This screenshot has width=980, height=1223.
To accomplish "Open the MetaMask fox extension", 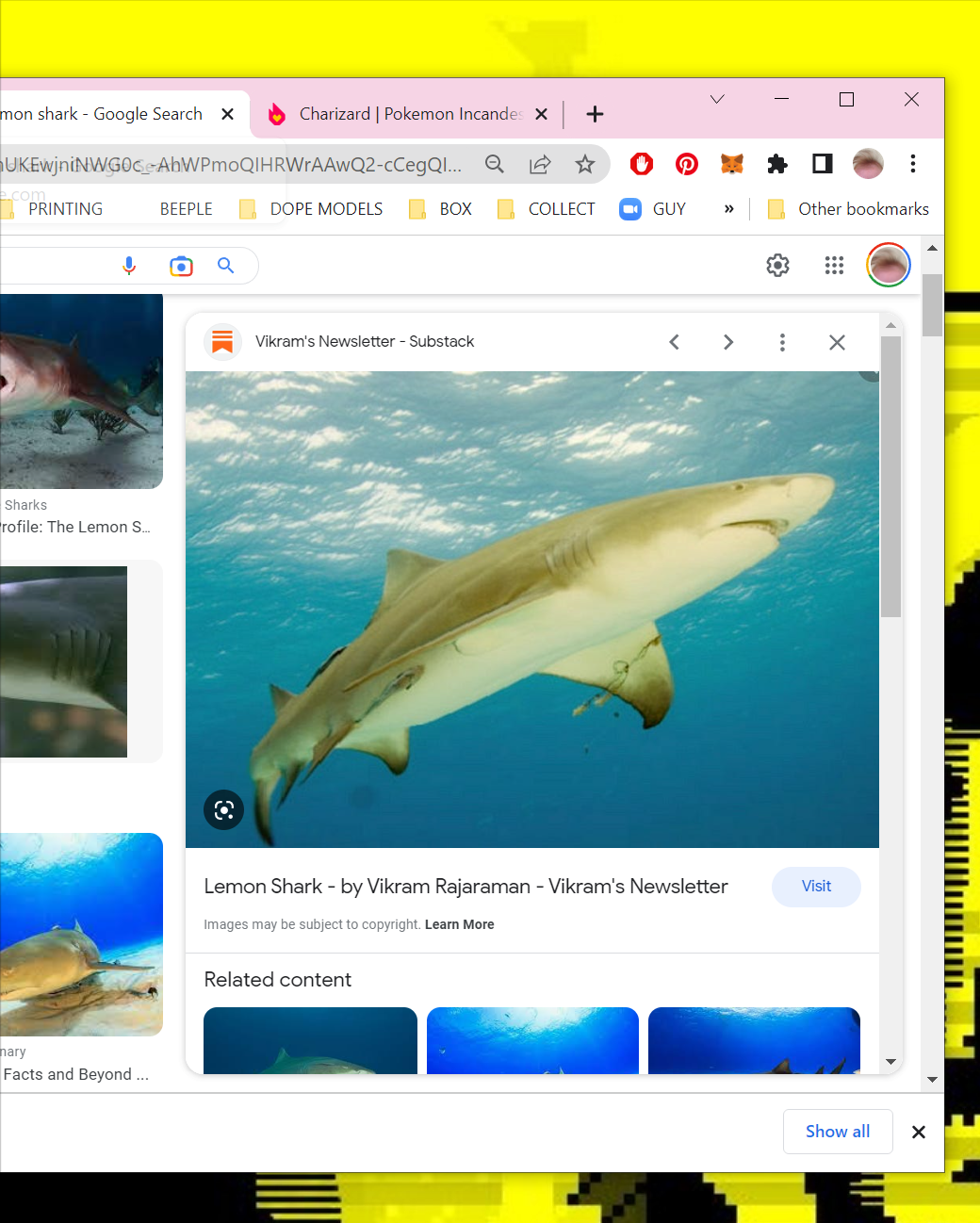I will 732,164.
